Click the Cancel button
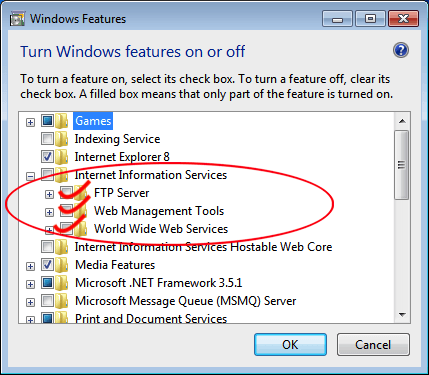The height and width of the screenshot is (375, 429). coord(373,345)
